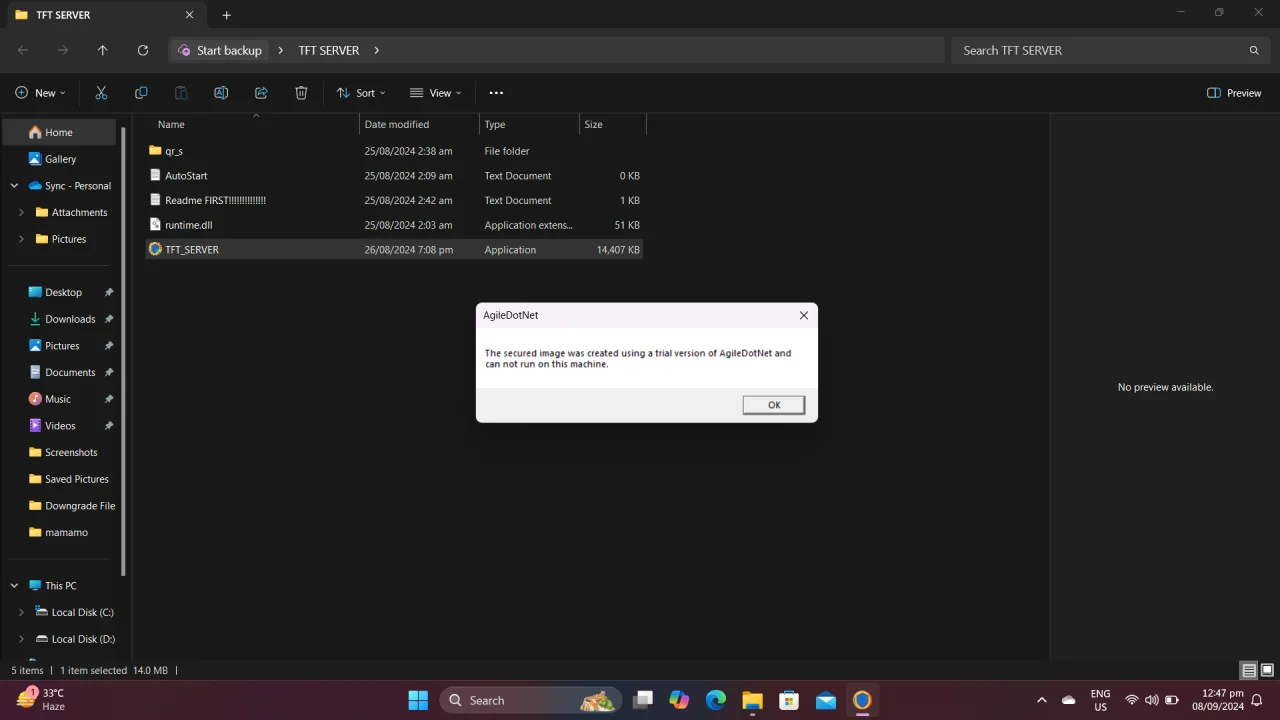
Task: Select Home in the navigation pane
Action: [x=61, y=132]
